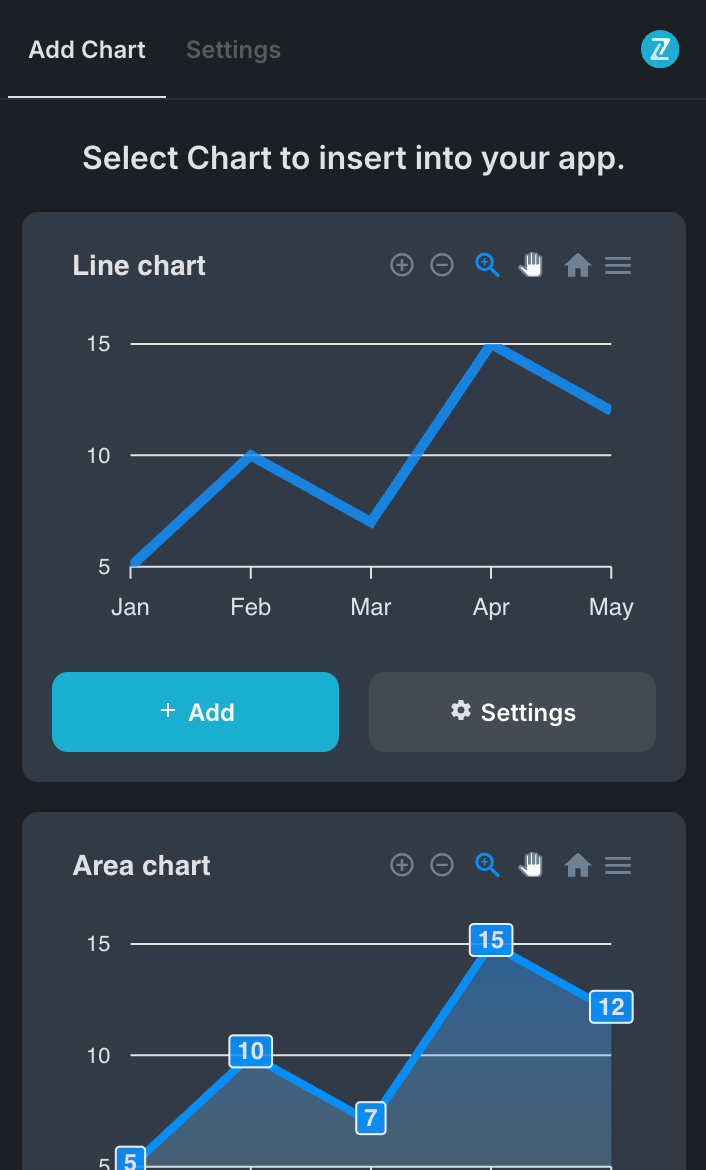Zoom in on the Area chart
This screenshot has height=1170, width=706.
point(401,865)
